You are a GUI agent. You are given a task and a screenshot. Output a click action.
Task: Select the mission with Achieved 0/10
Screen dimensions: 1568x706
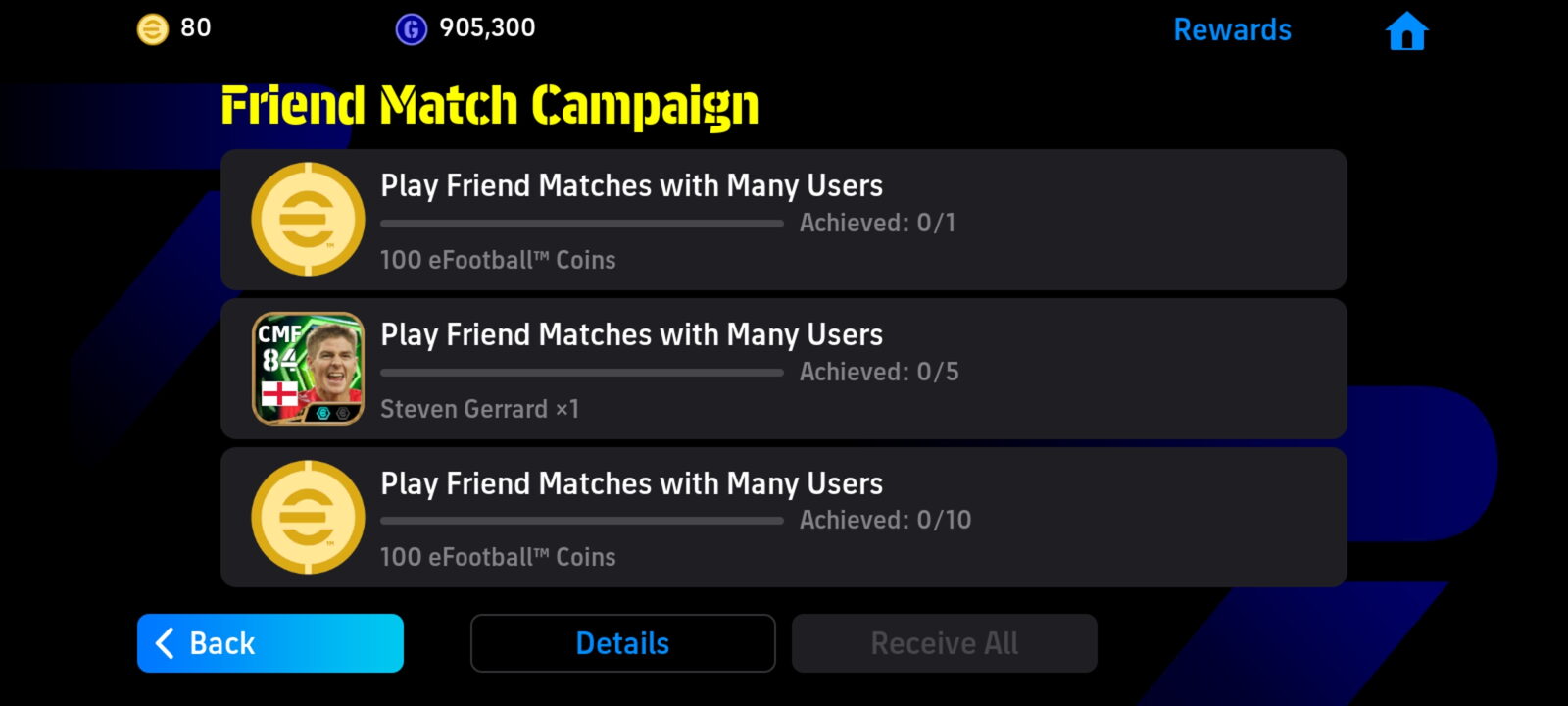(783, 518)
